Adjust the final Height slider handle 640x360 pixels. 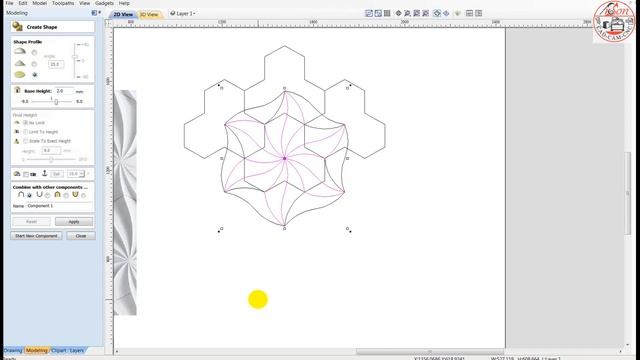pyautogui.click(x=51, y=159)
